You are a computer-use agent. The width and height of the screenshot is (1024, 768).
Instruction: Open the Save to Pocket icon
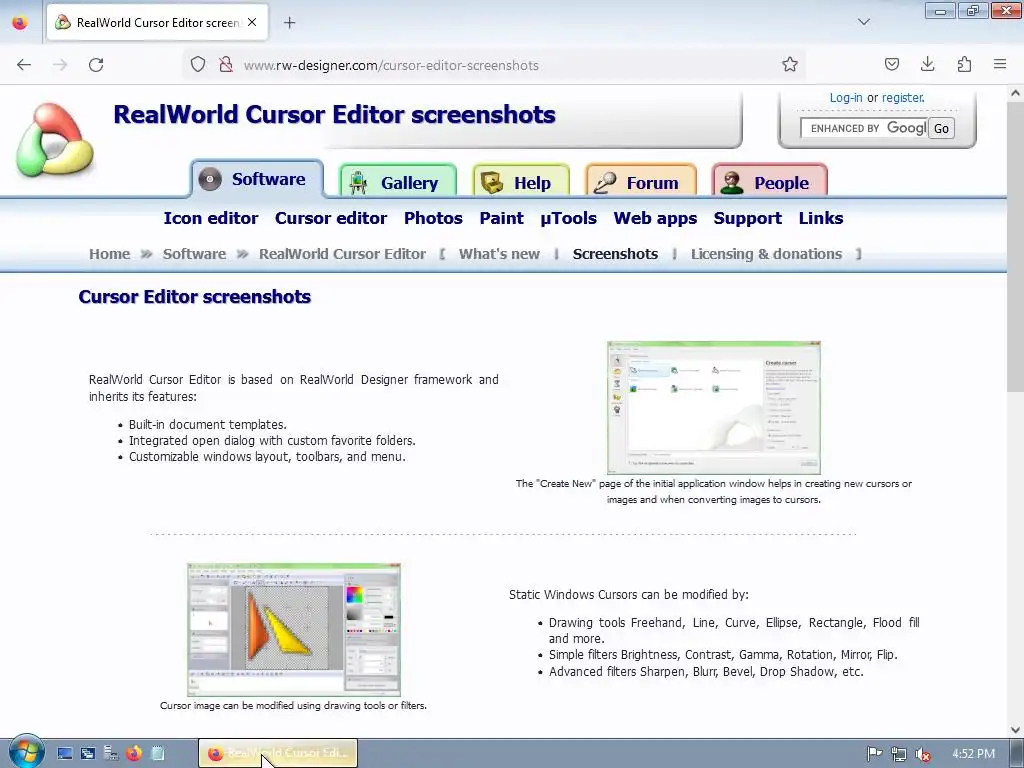891,64
